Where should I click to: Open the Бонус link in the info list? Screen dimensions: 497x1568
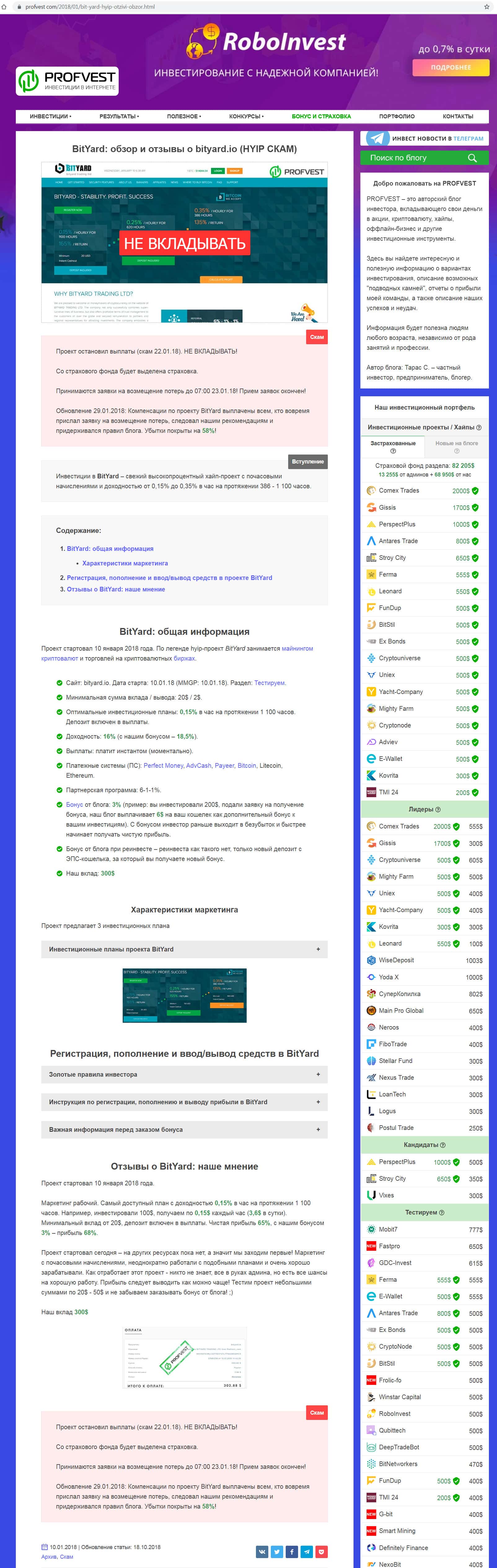[x=75, y=805]
